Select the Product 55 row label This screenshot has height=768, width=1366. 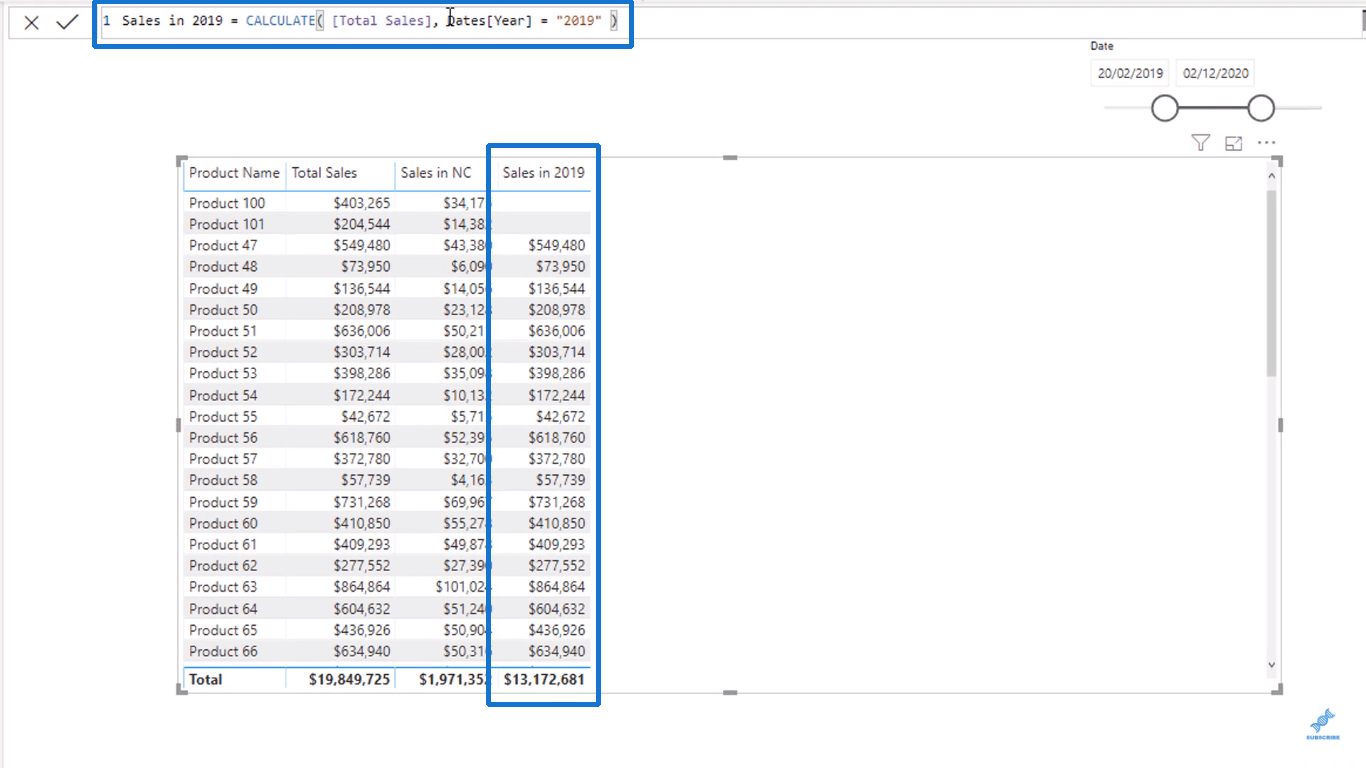pos(223,416)
